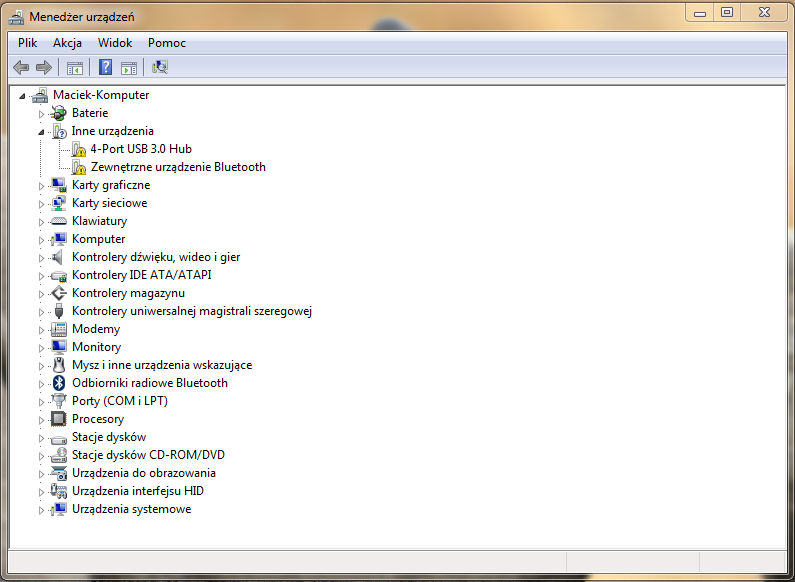
Task: Open the Widok menu
Action: 115,43
